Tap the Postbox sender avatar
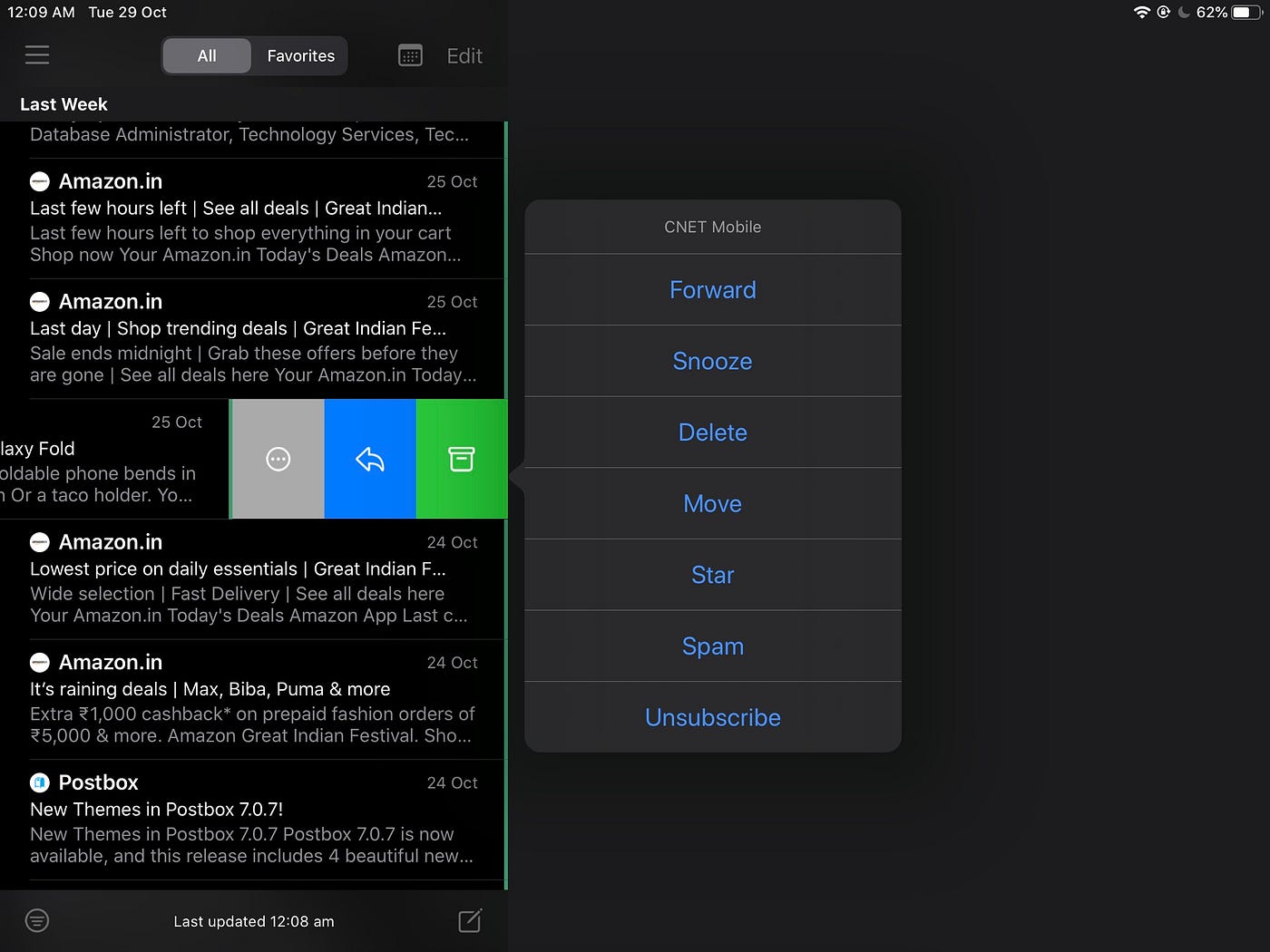Screen dimensions: 1270x952 coord(40,782)
